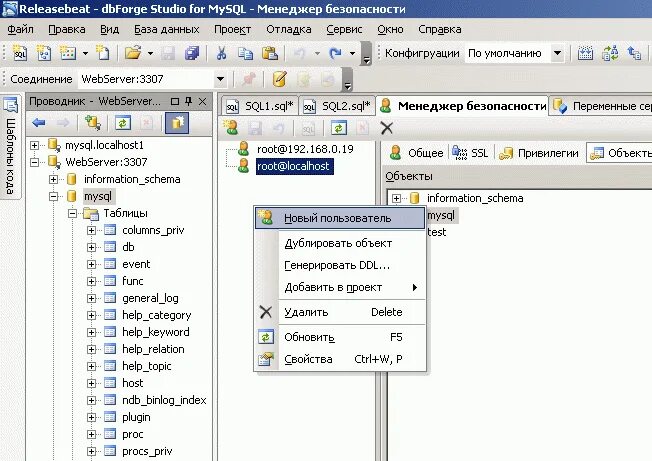Open the Файл menu
The width and height of the screenshot is (652, 461).
pos(20,30)
